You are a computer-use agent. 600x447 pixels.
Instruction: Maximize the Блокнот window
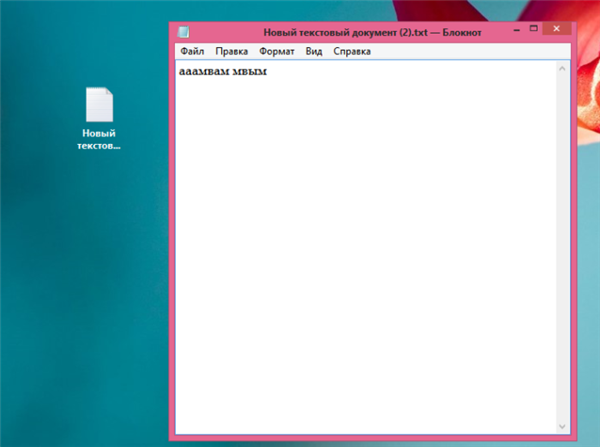[533, 28]
